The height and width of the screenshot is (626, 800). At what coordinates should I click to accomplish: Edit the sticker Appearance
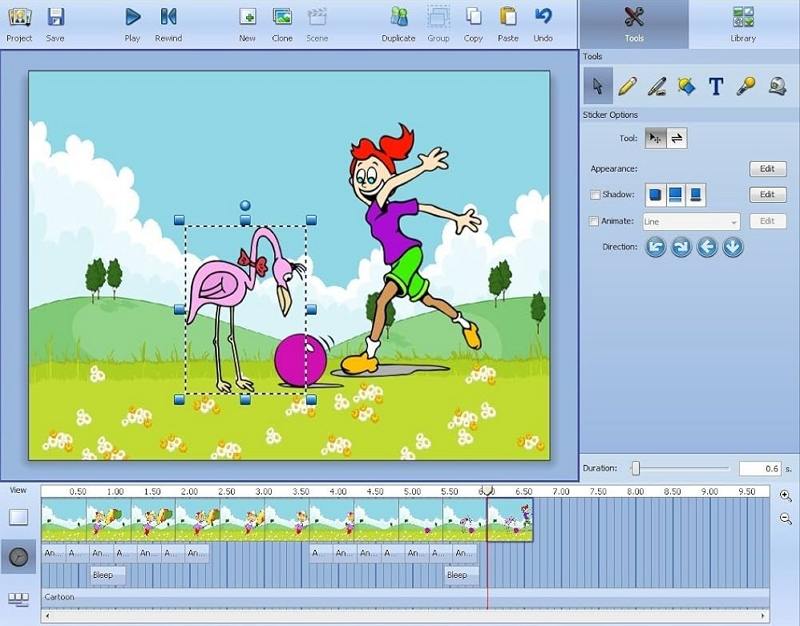click(767, 168)
